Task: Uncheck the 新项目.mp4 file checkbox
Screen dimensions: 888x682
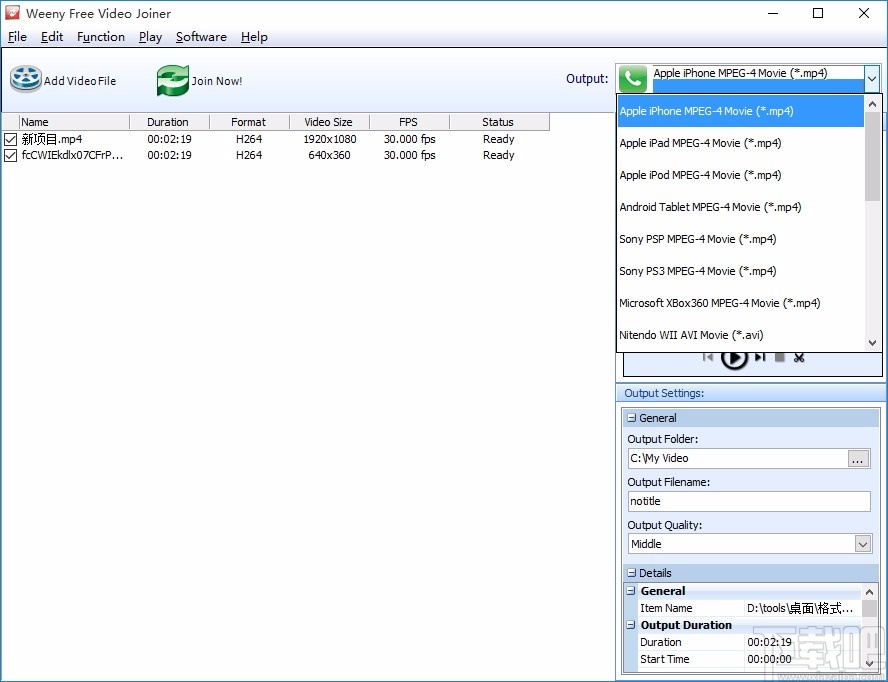Action: (x=11, y=139)
